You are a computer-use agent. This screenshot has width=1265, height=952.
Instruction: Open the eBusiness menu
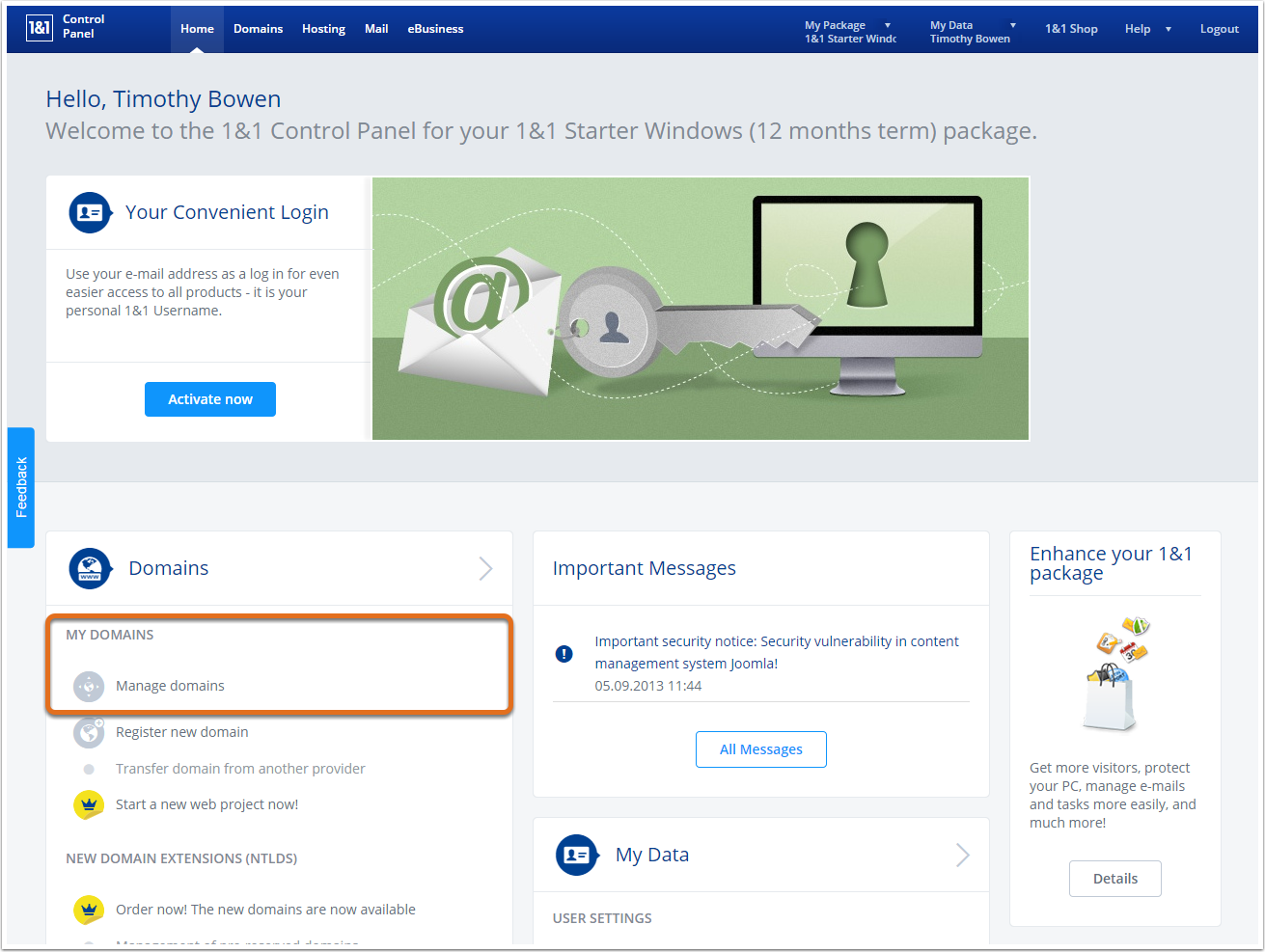[435, 29]
